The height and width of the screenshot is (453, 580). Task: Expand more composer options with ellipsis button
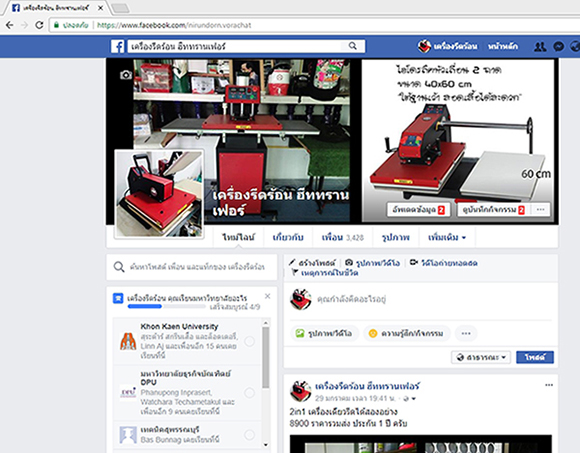466,334
